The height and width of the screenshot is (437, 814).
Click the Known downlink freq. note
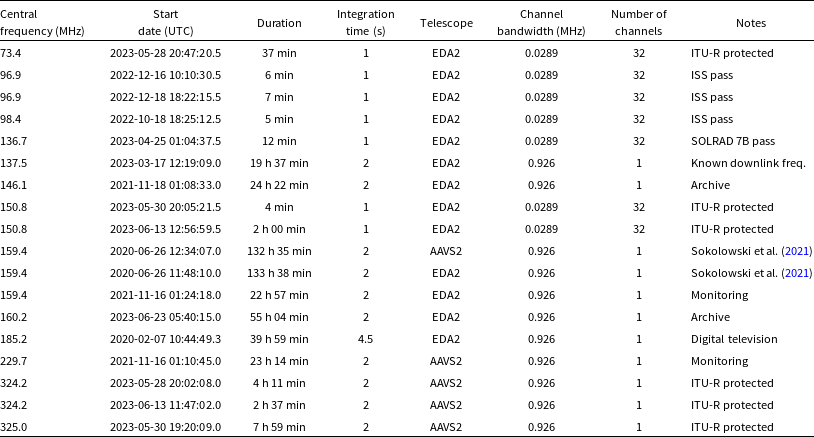pos(741,163)
